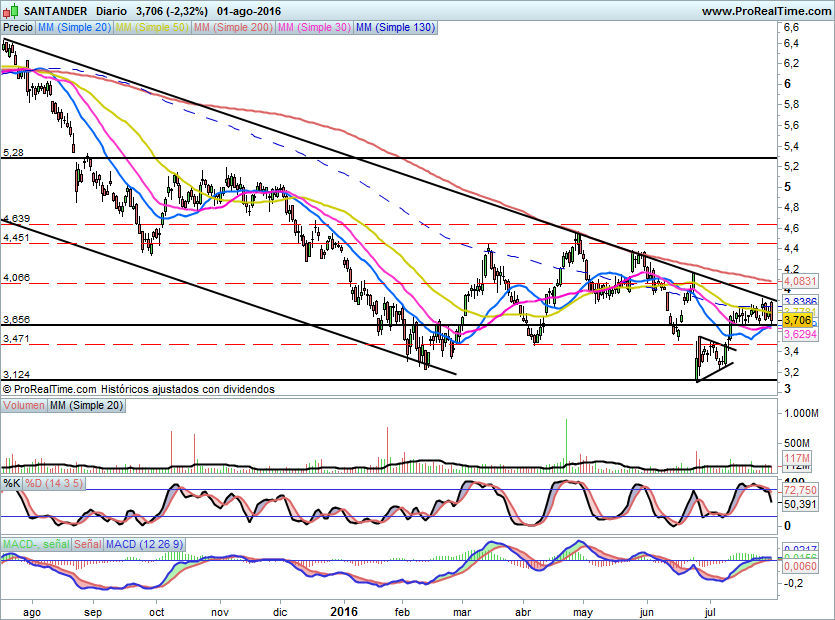Click the 6,6 price axis label
835x620 pixels.
[x=791, y=28]
